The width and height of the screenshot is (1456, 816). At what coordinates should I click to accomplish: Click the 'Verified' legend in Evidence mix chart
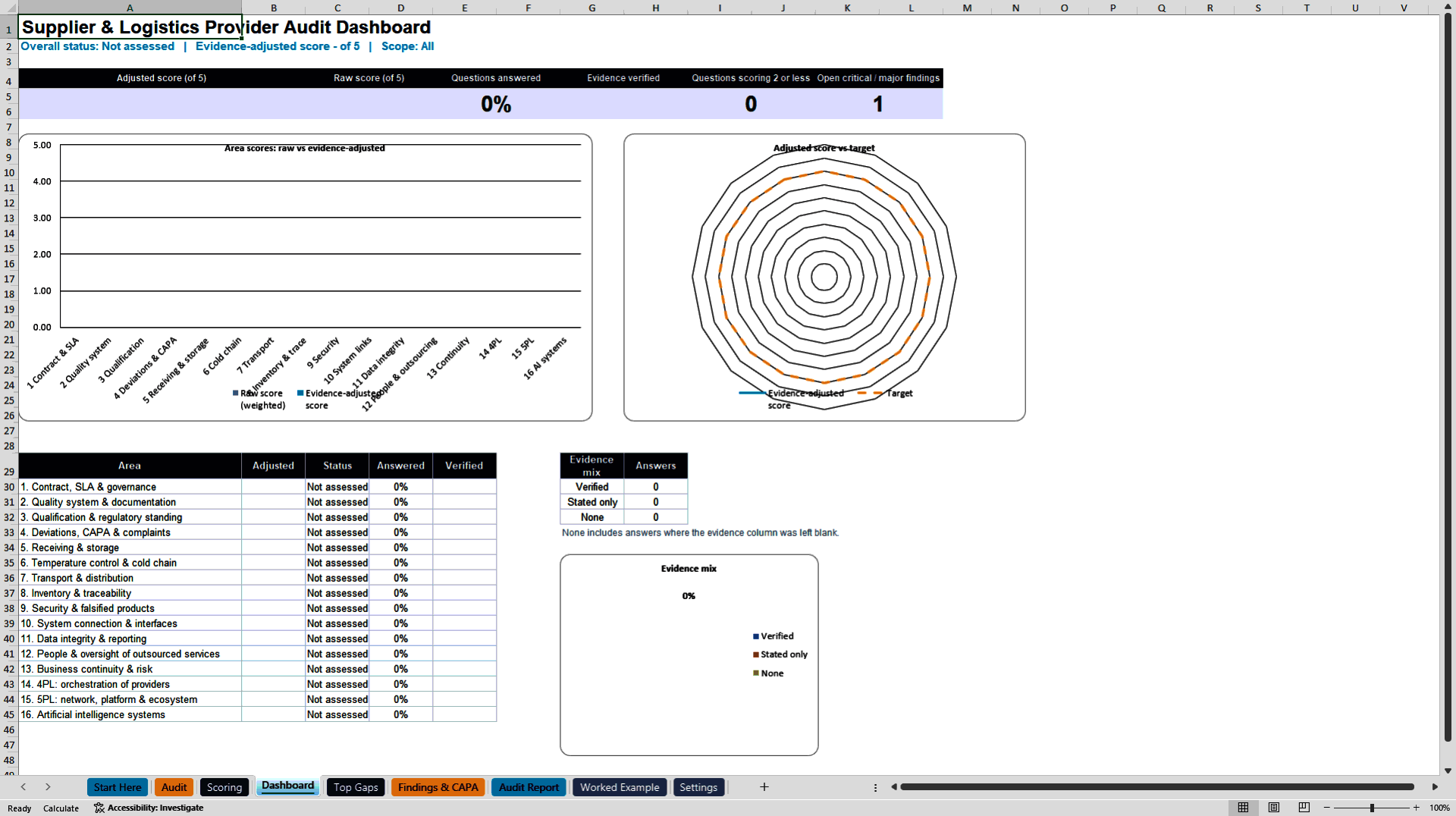click(x=773, y=636)
